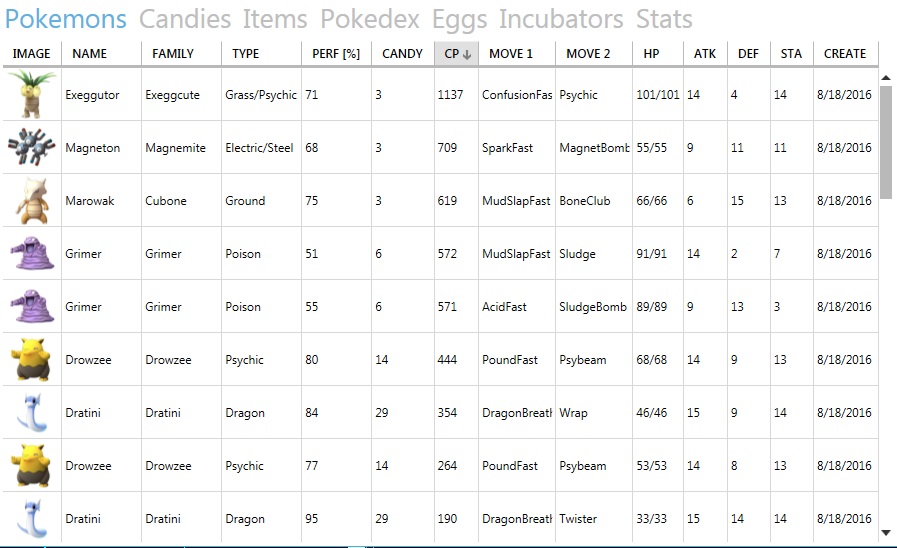Click the Drowzee image with CP 444
Screen dimensions: 897x548
(32, 359)
